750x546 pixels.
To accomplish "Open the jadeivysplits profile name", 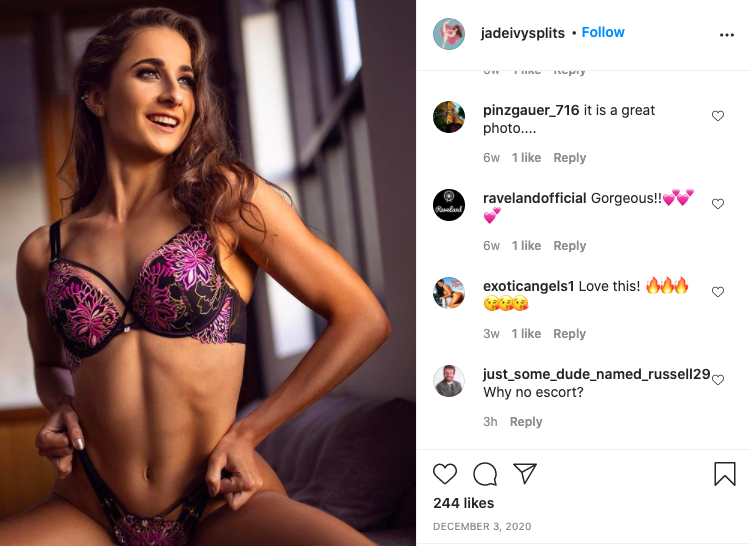I will 522,33.
